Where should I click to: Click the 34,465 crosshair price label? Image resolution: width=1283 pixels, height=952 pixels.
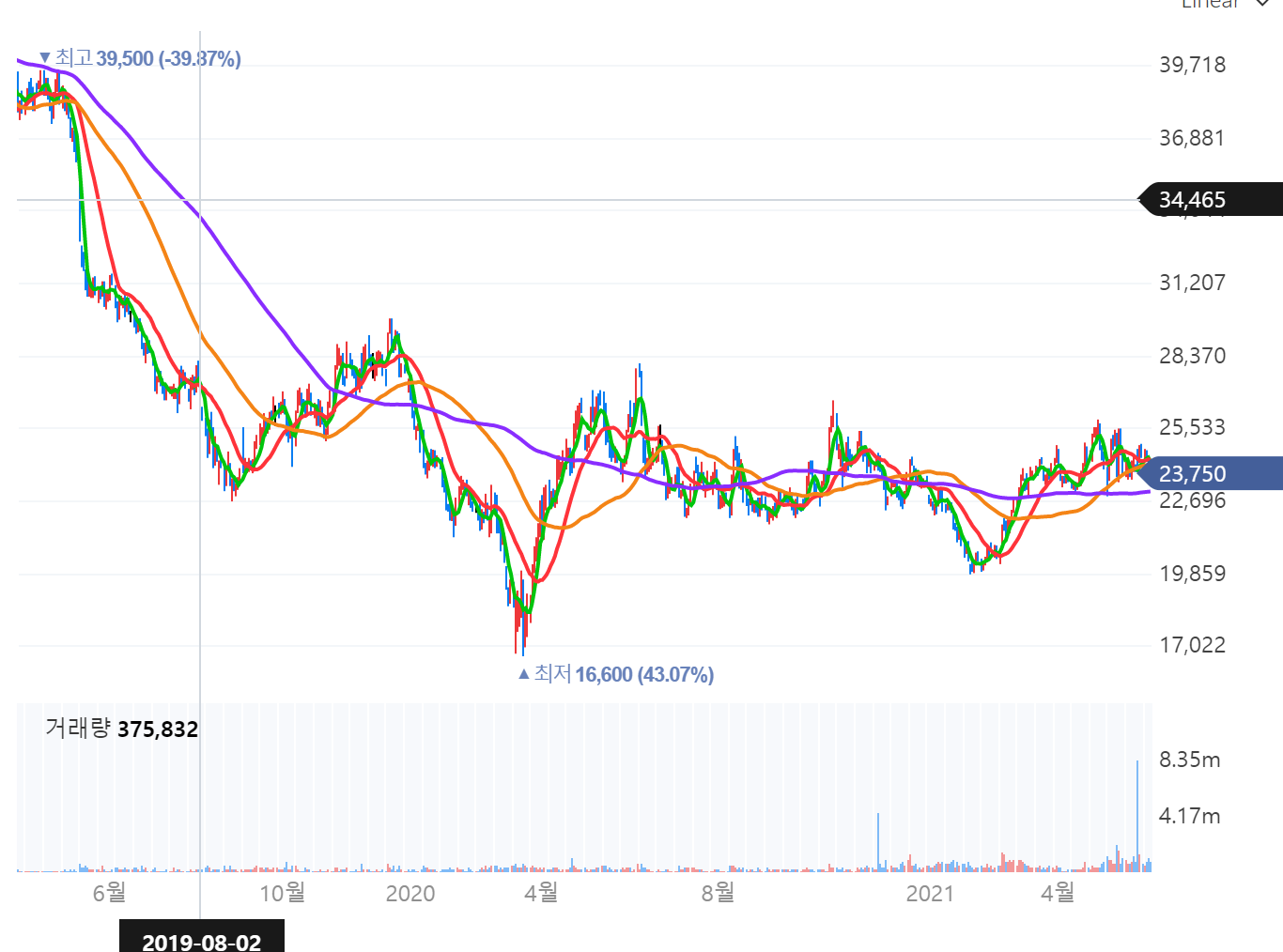(1210, 200)
